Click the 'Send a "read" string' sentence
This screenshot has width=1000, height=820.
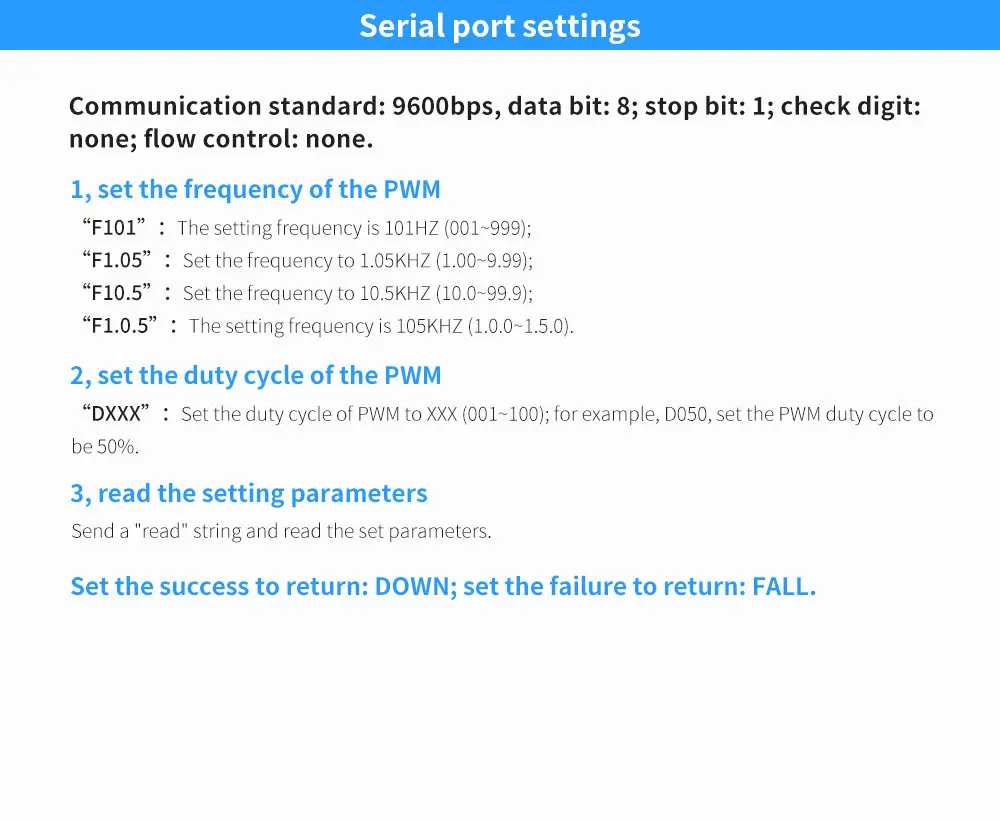281,531
